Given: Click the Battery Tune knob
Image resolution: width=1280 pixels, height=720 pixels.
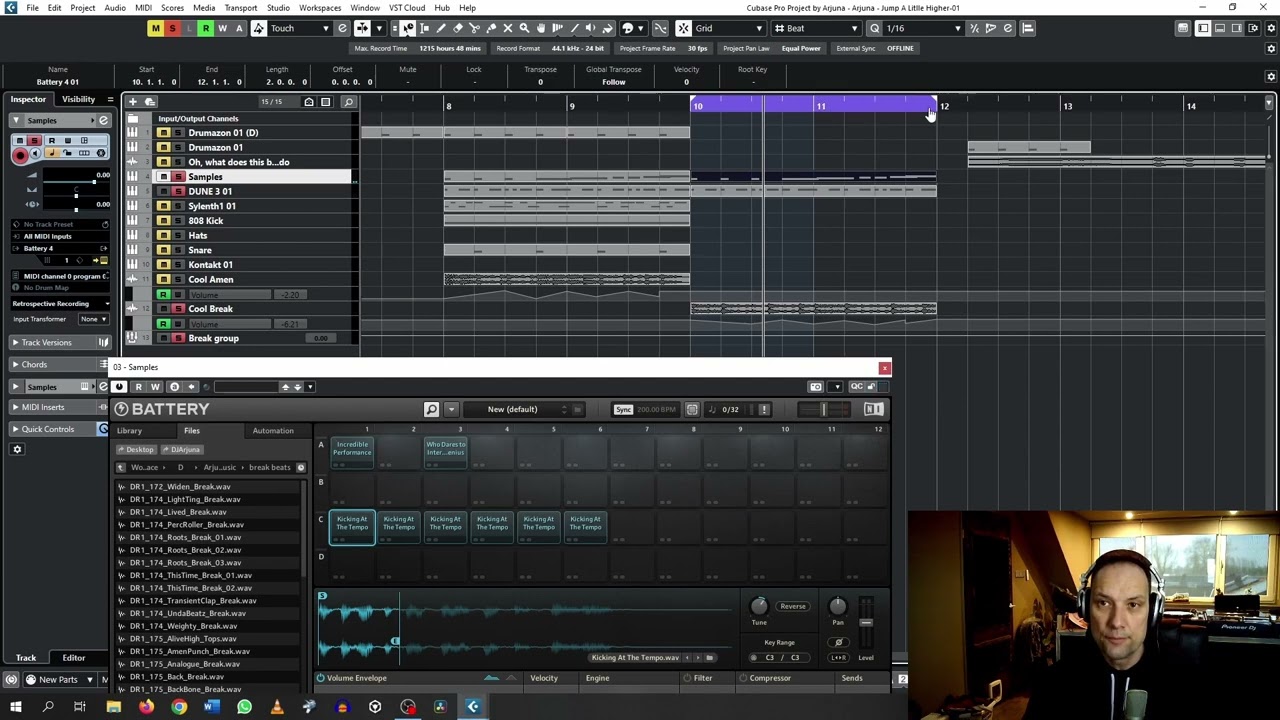Looking at the screenshot, I should click(759, 606).
